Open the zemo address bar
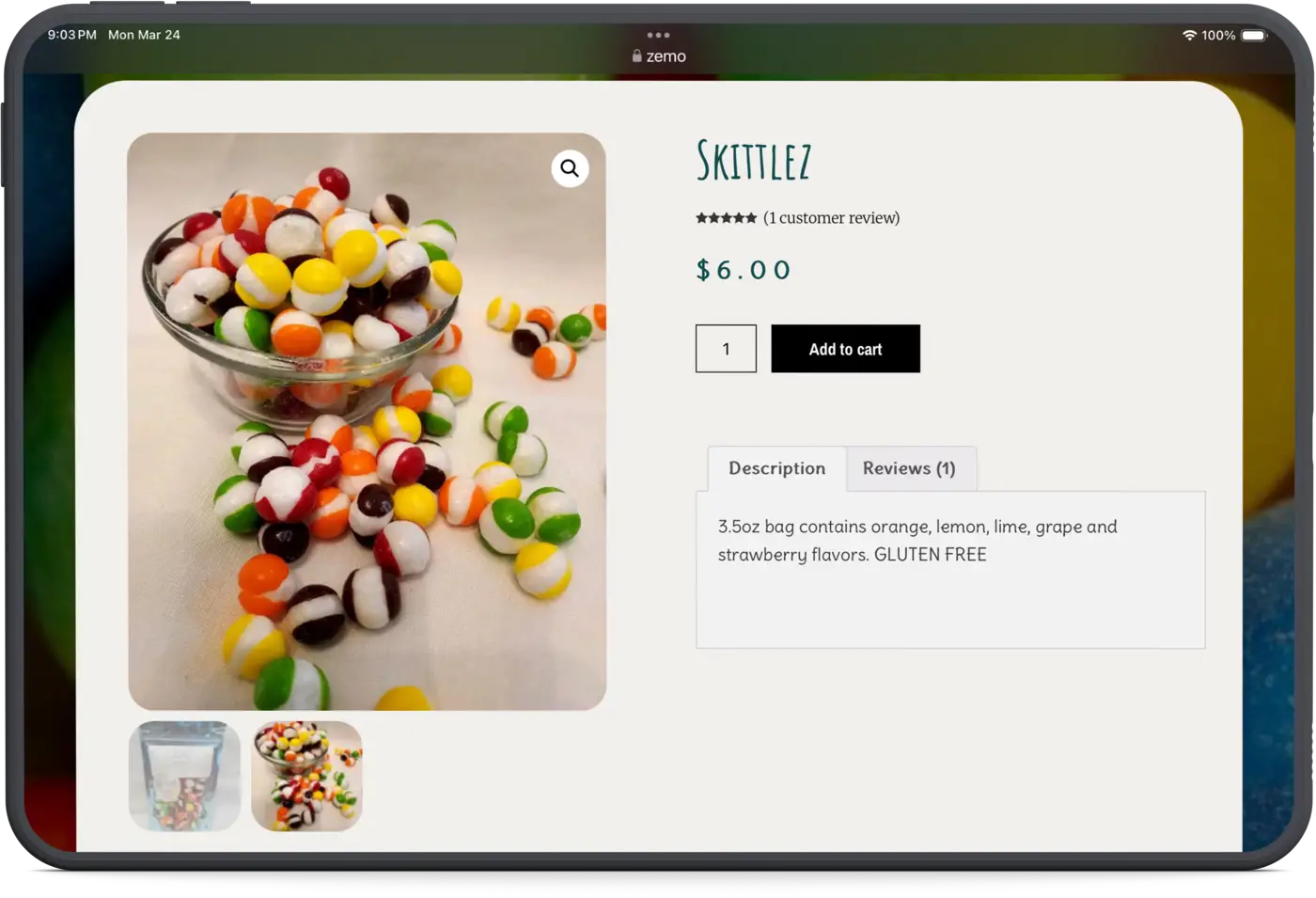Image resolution: width=1316 pixels, height=898 pixels. [659, 56]
